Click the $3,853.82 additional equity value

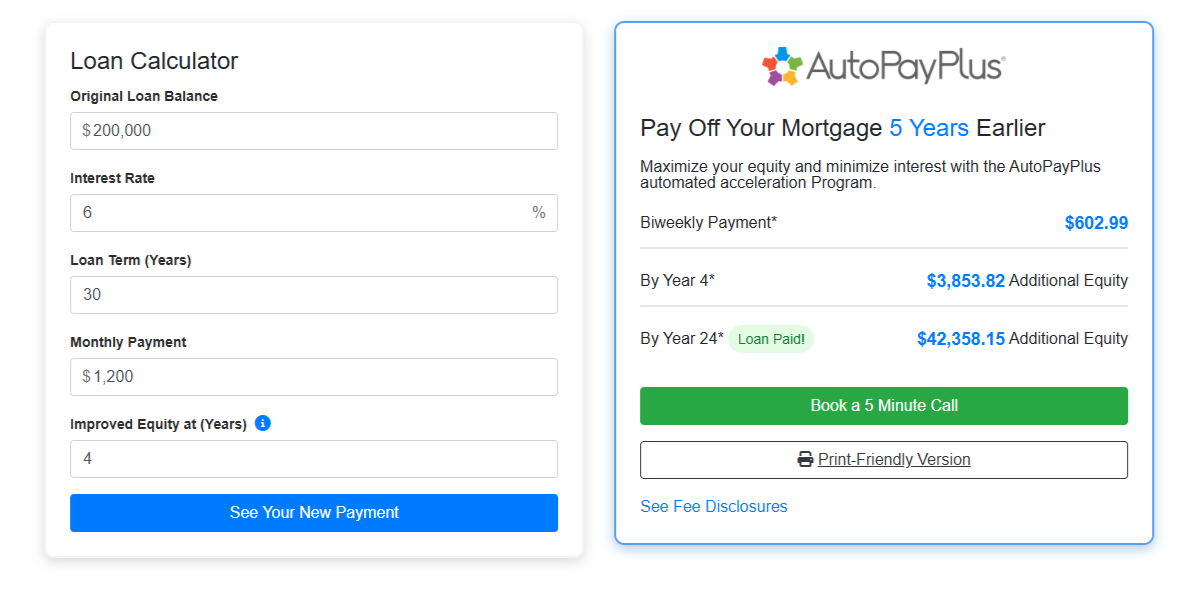[x=965, y=281]
